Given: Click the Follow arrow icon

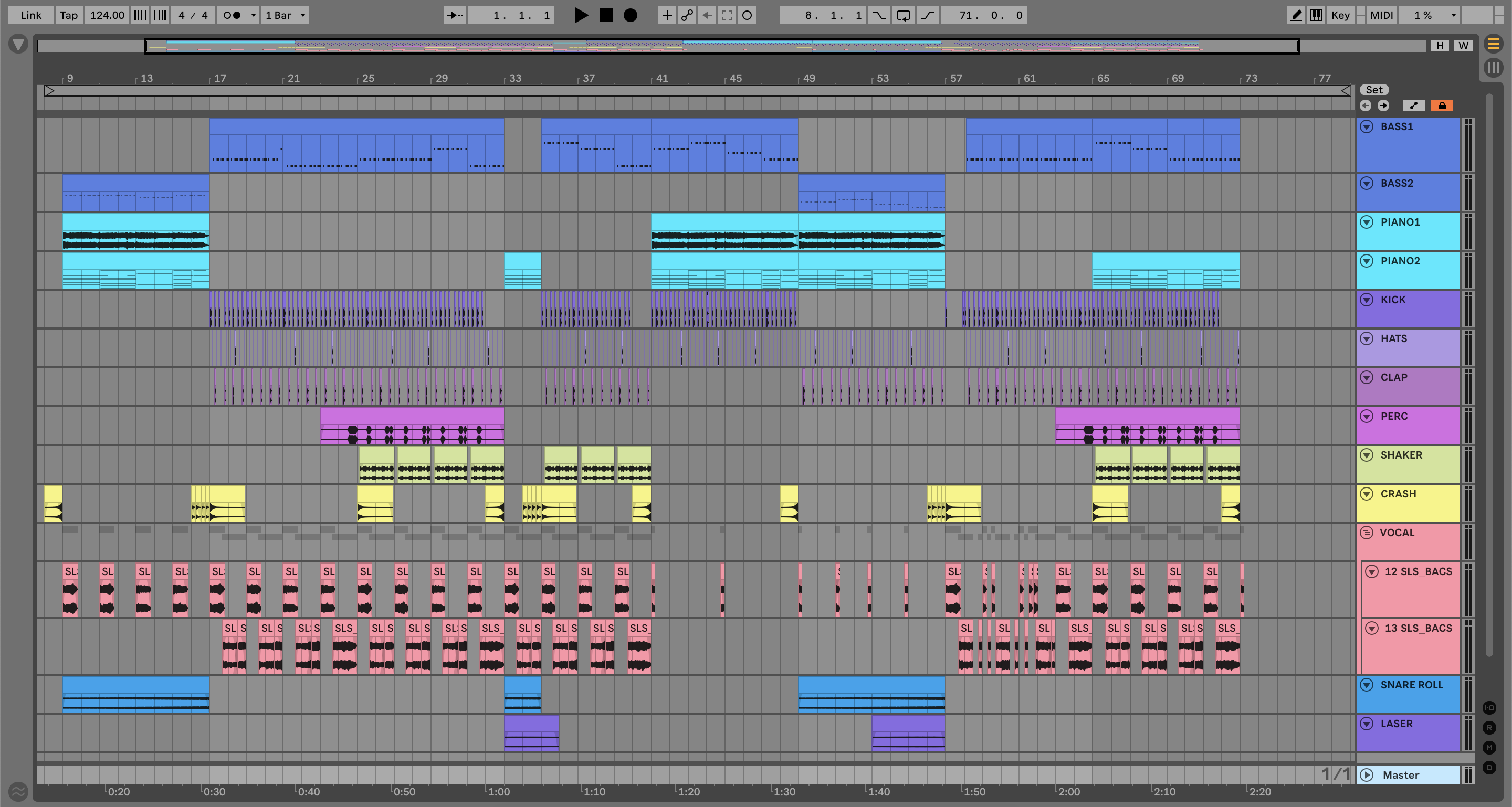Looking at the screenshot, I should click(454, 15).
